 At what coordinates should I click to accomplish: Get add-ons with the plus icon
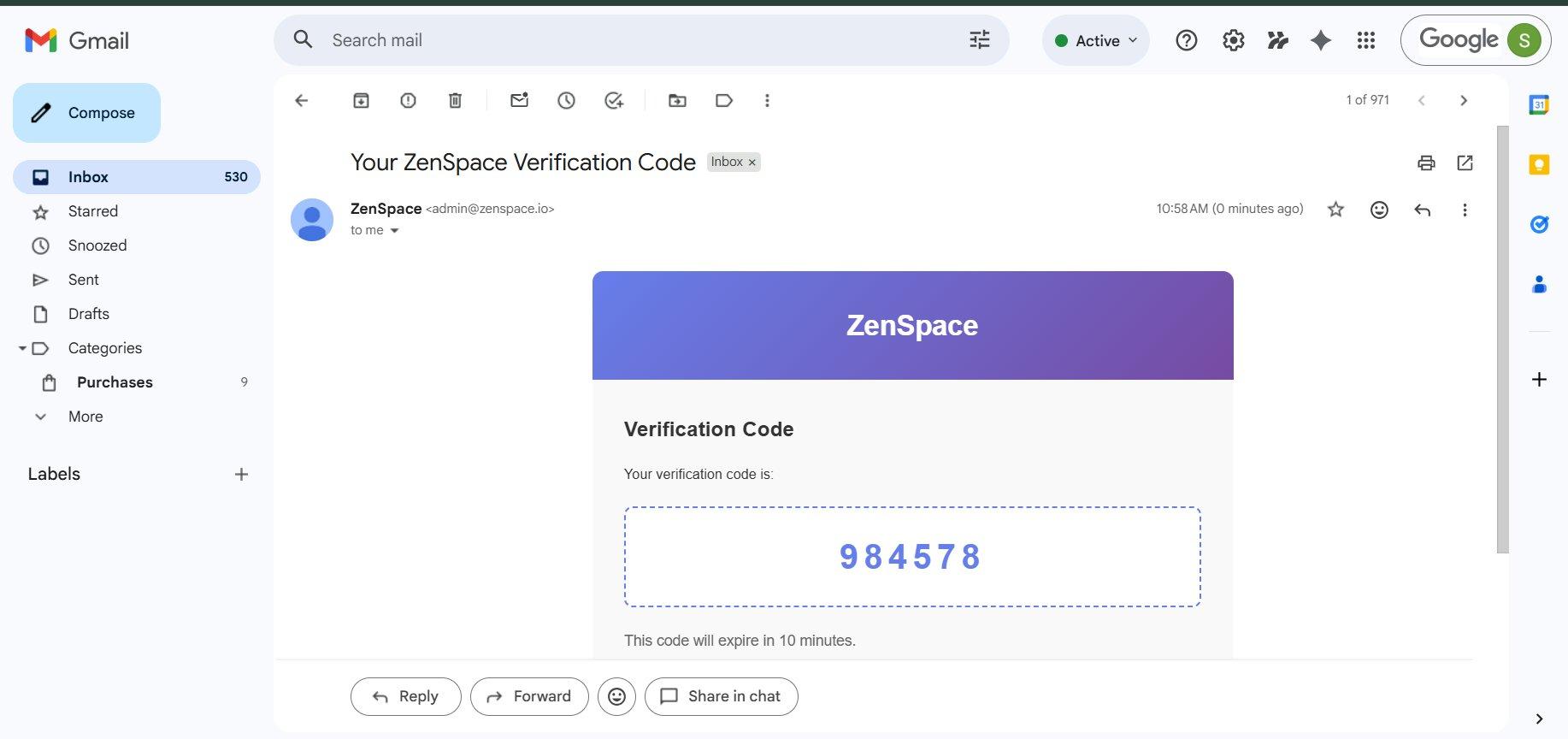tap(1539, 379)
